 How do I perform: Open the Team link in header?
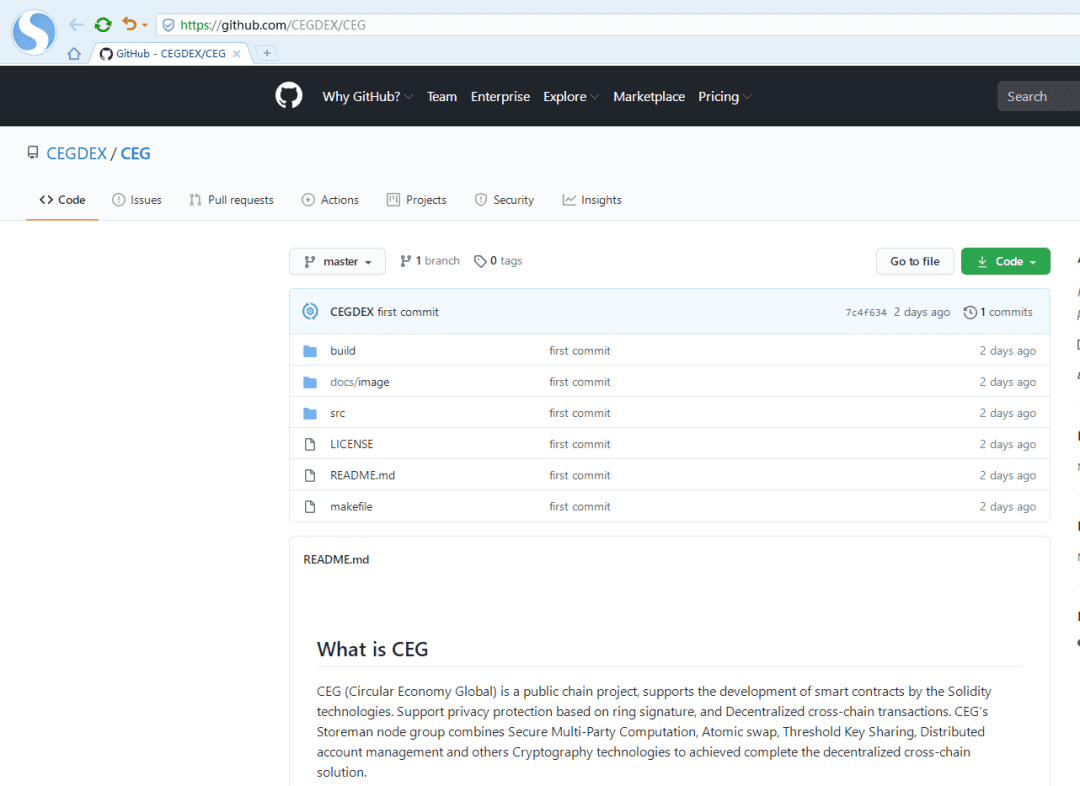click(x=442, y=96)
